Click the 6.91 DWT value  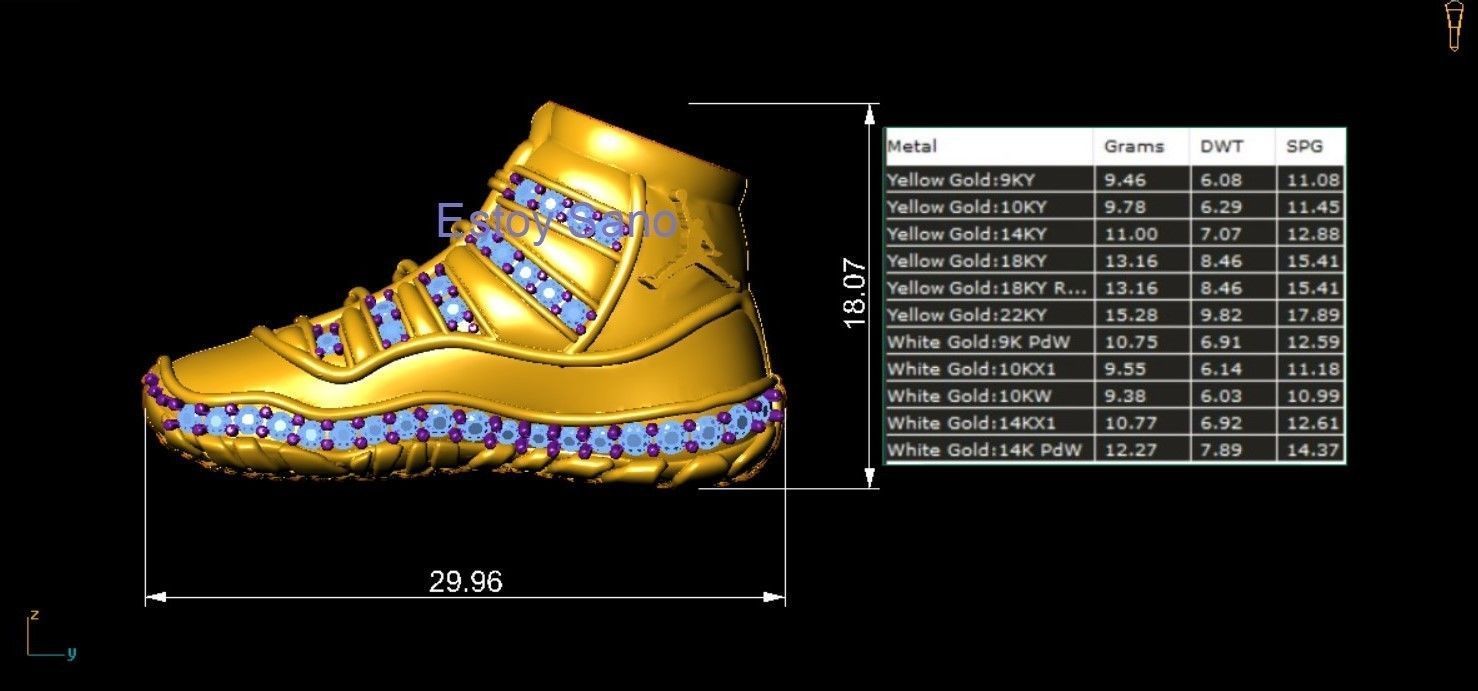[1220, 342]
